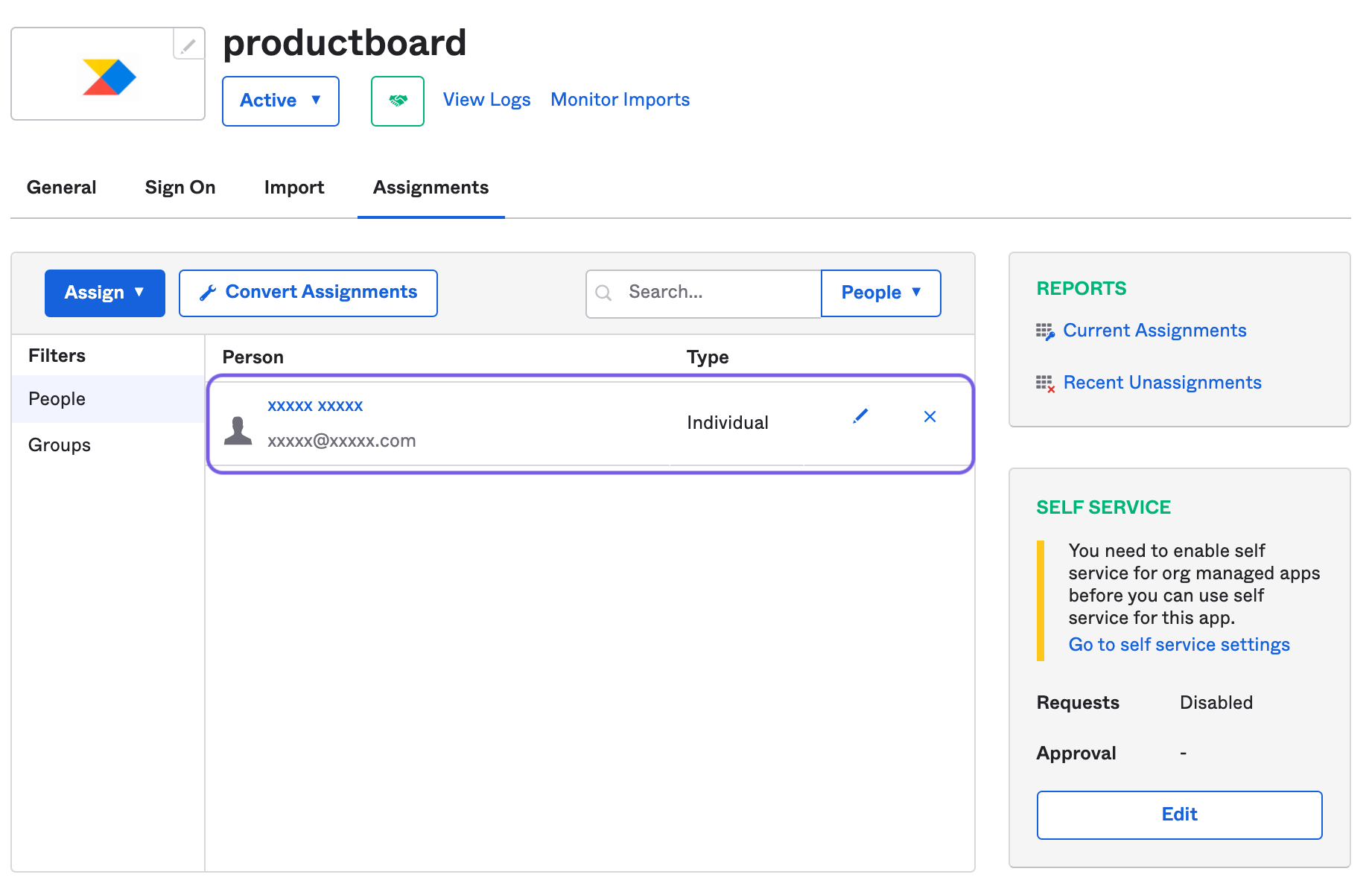
Task: Click the Approval label
Action: coord(1076,753)
